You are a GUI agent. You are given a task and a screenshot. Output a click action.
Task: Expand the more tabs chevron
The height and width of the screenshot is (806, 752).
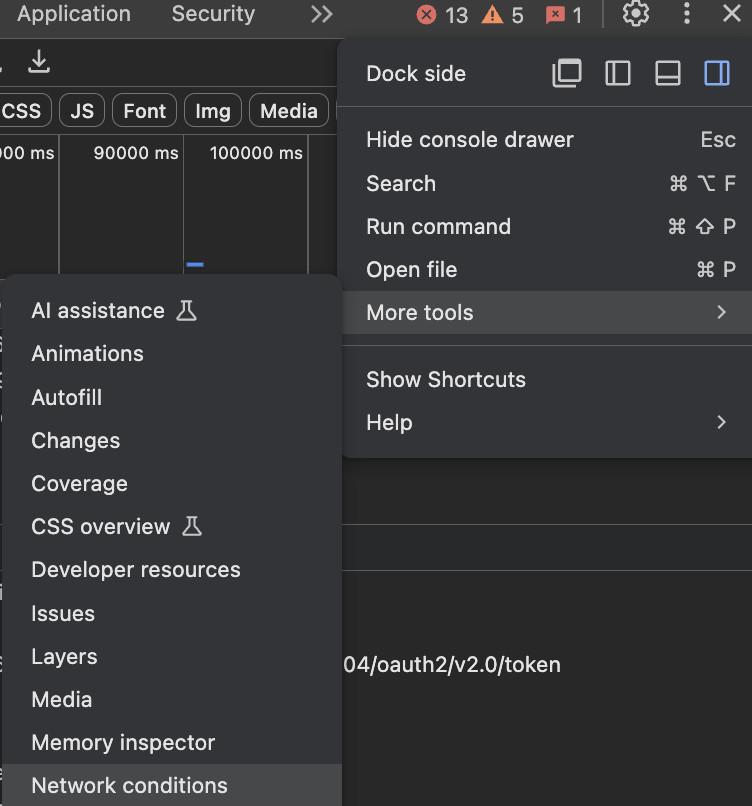point(321,14)
